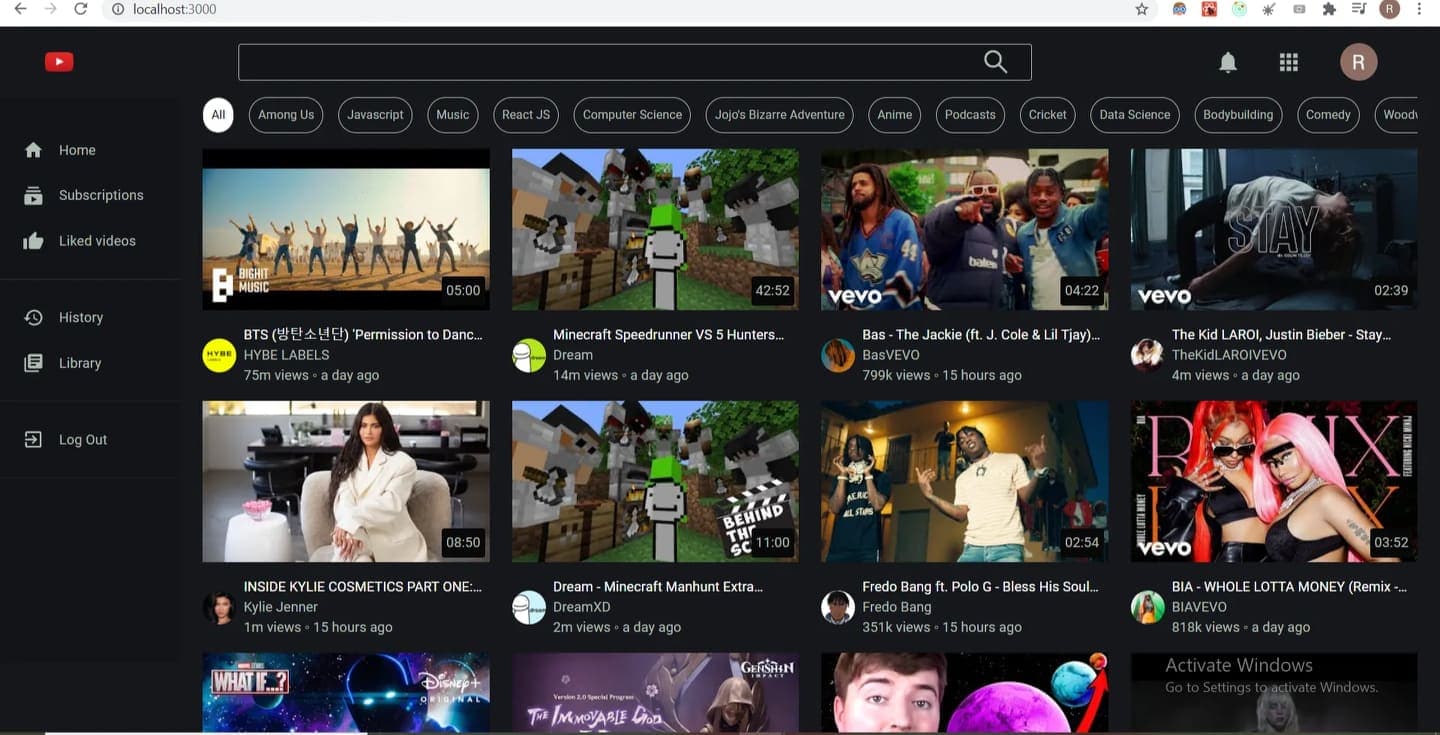Viewport: 1440px width, 735px height.
Task: Open Dream Minecraft Manhunt Extra thumbnail
Action: pyautogui.click(x=655, y=482)
